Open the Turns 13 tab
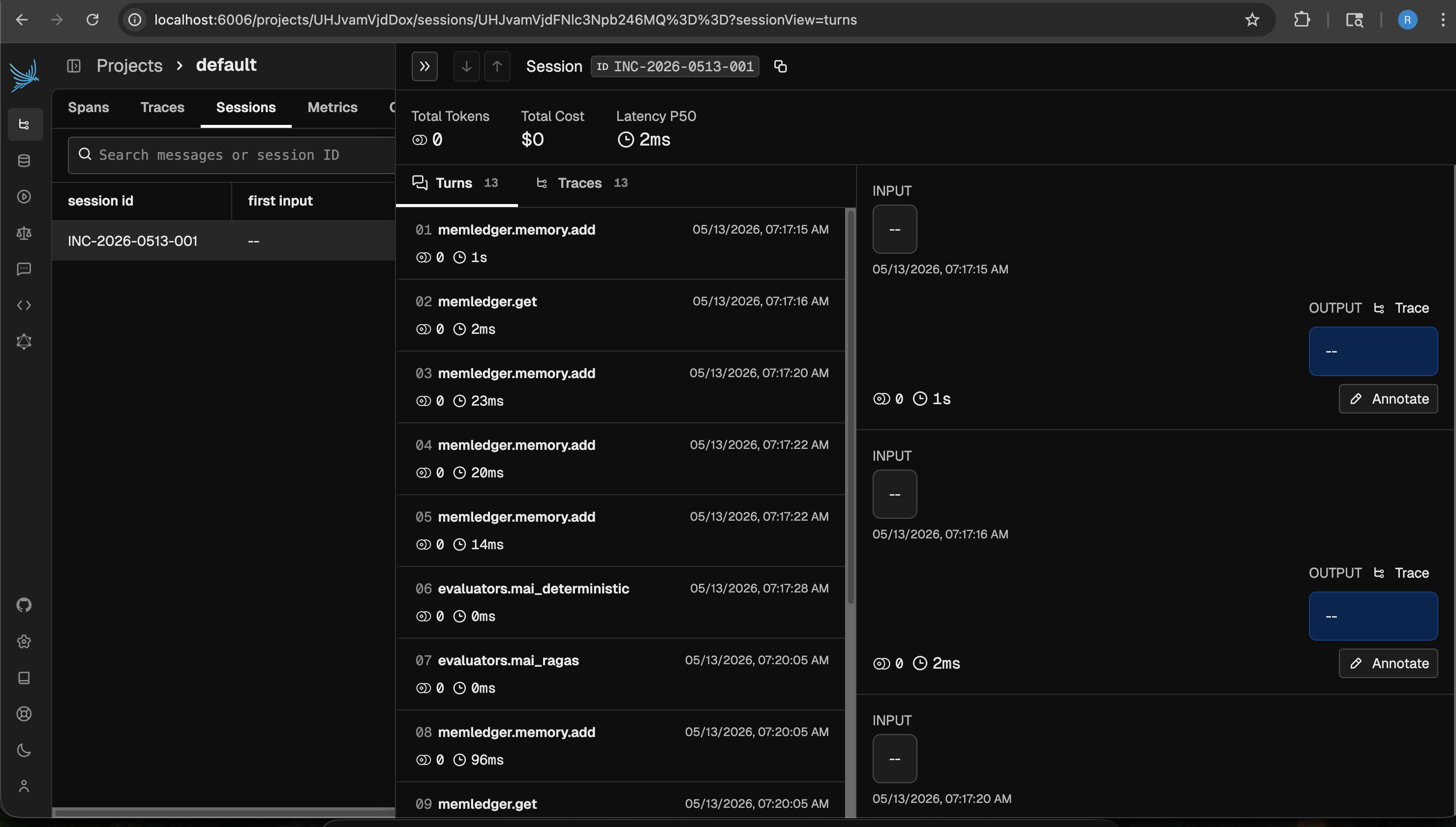Viewport: 1456px width, 827px height. coord(456,183)
